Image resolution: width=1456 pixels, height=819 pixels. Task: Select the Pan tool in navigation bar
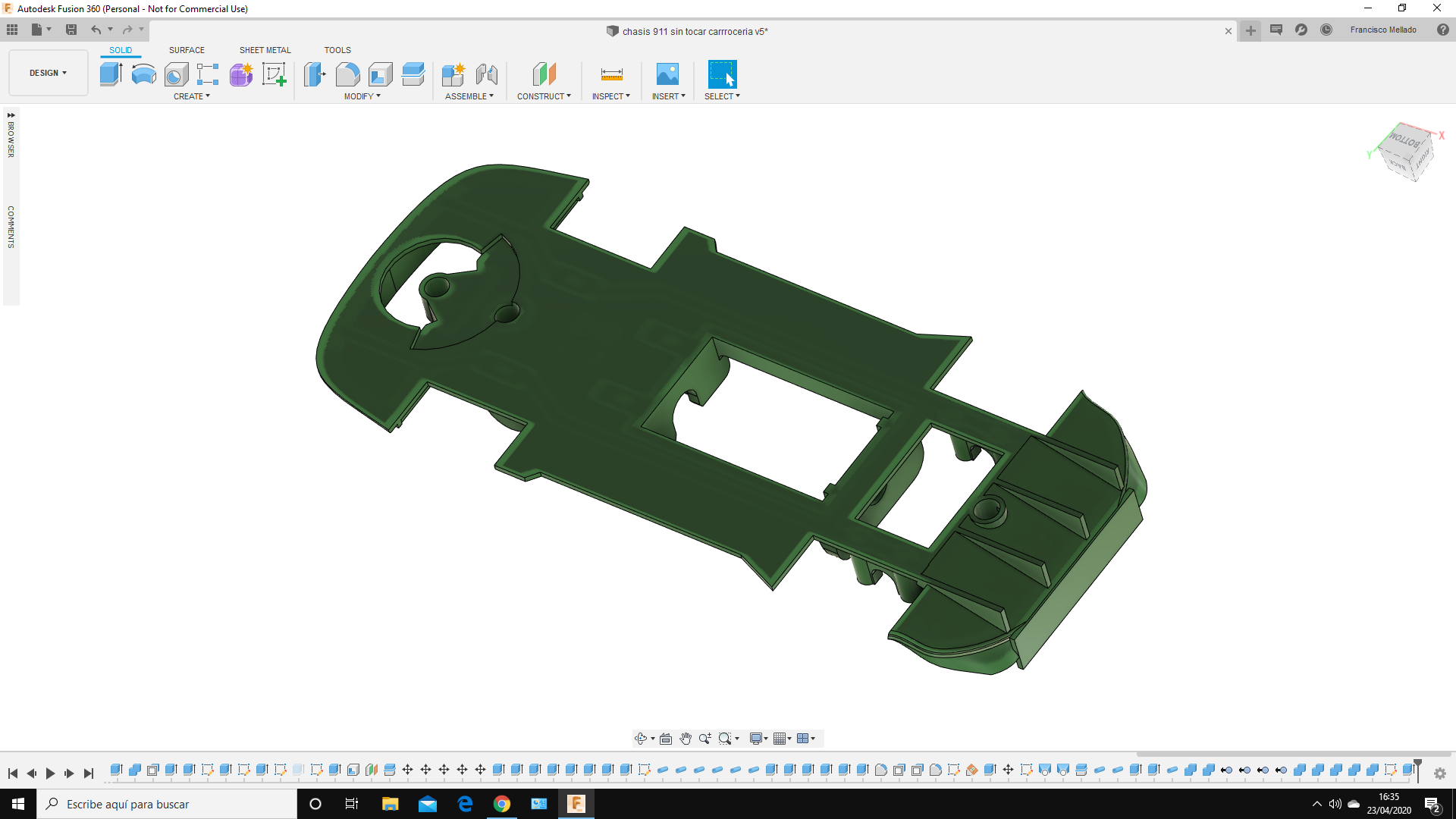(686, 738)
